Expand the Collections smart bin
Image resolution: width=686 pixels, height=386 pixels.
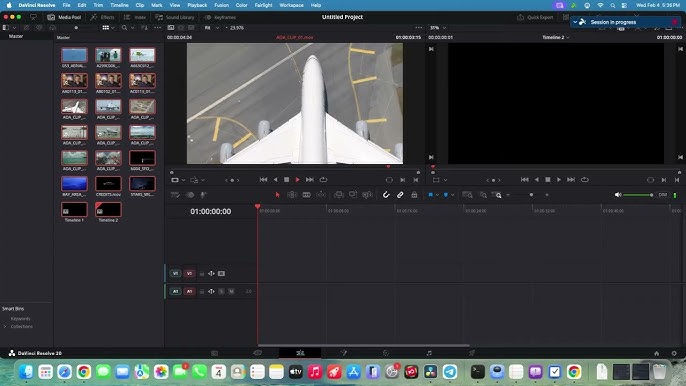[x=5, y=326]
